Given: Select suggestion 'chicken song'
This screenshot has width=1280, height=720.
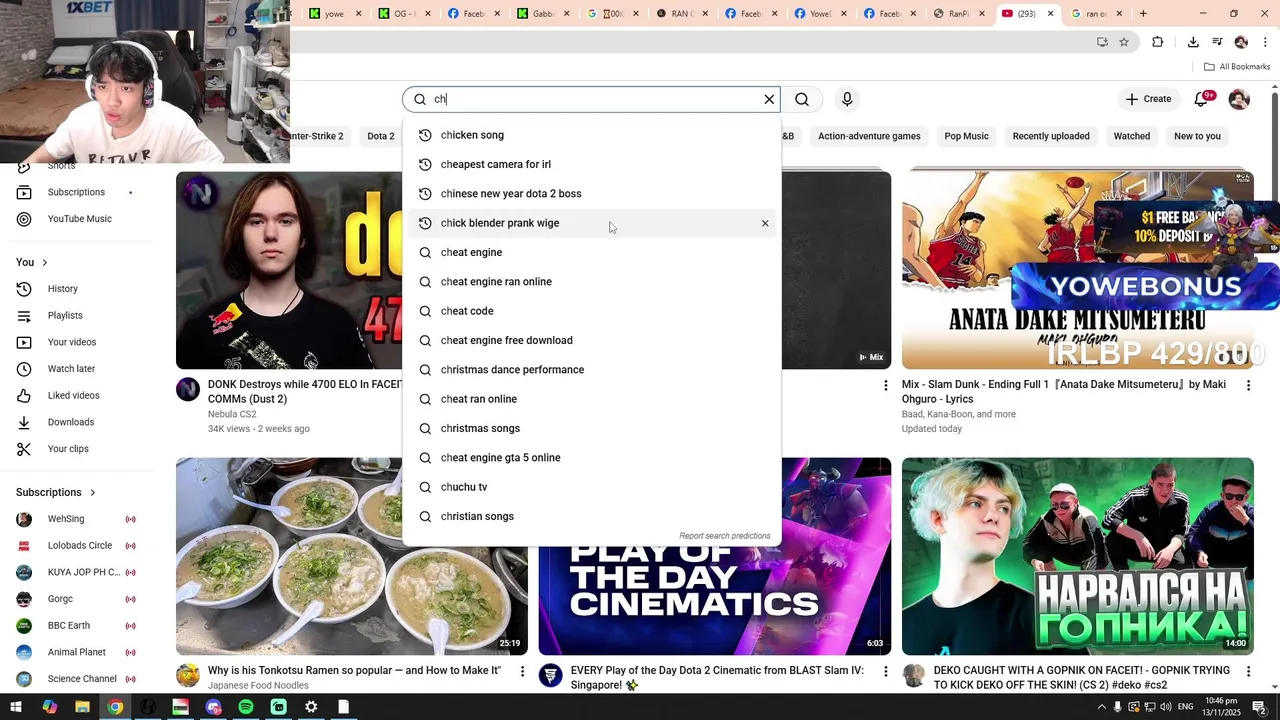Looking at the screenshot, I should coord(592,135).
